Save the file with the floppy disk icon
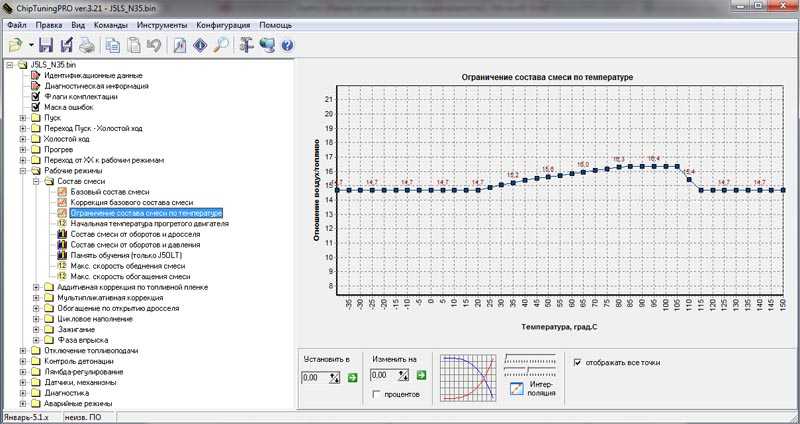Screen dimensions: 800x424 point(46,45)
